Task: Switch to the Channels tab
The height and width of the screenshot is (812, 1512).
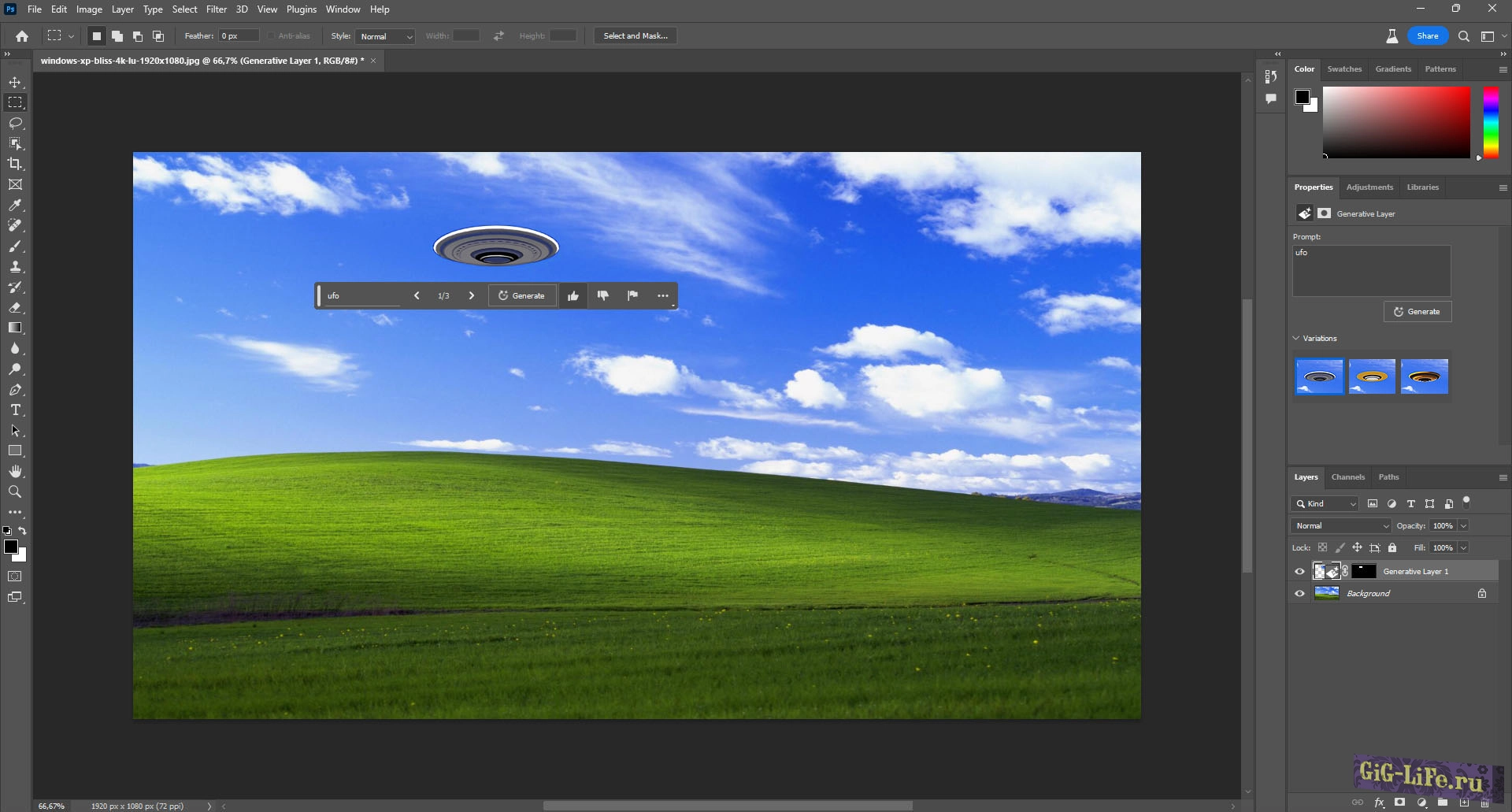Action: tap(1347, 477)
